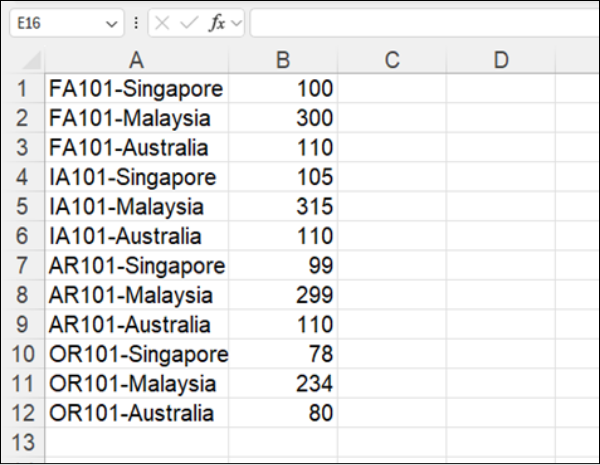Click the cell with value 234
Viewport: 600px width, 465px height.
pos(283,384)
